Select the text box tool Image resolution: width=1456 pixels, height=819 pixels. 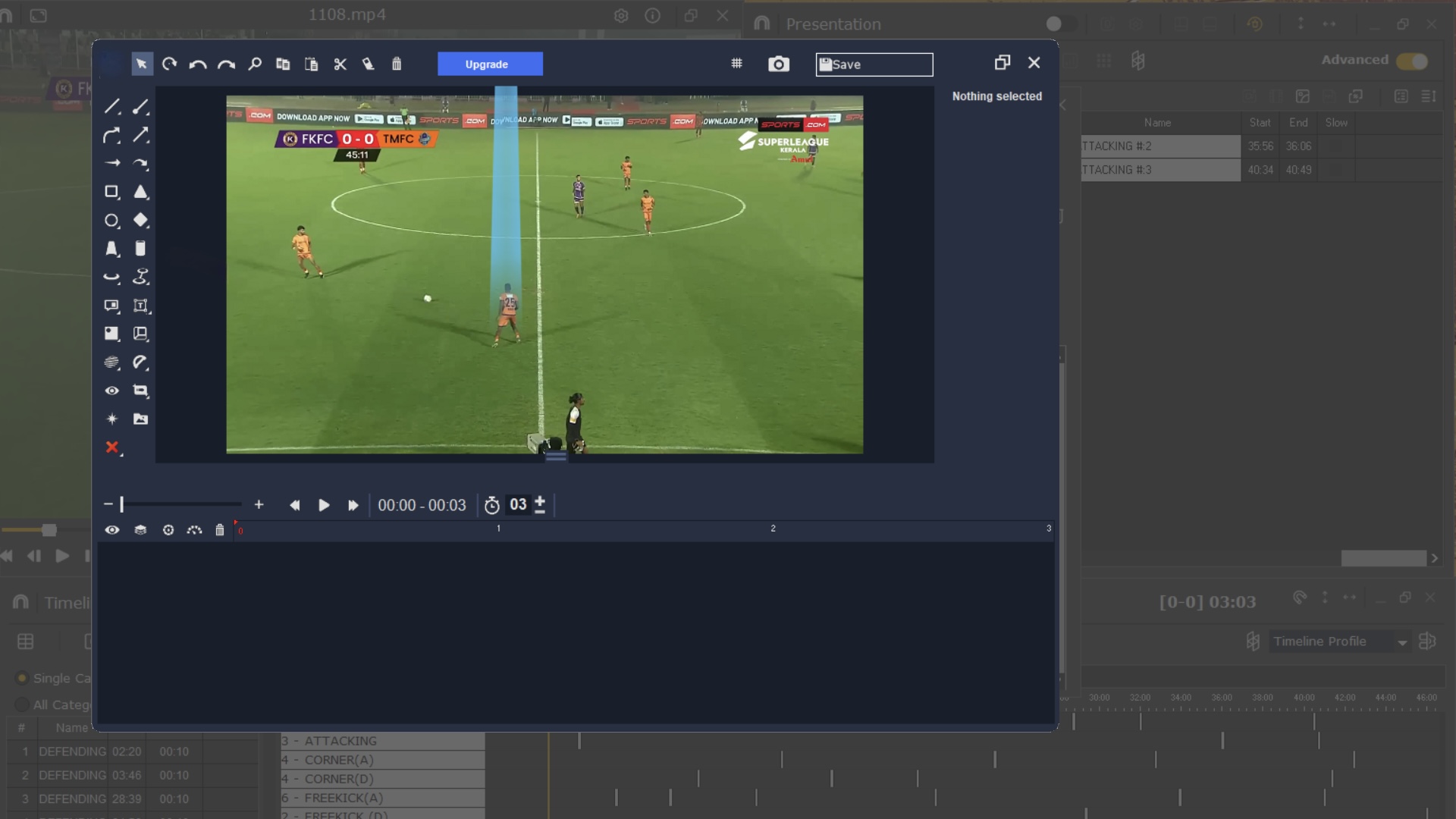pos(140,306)
